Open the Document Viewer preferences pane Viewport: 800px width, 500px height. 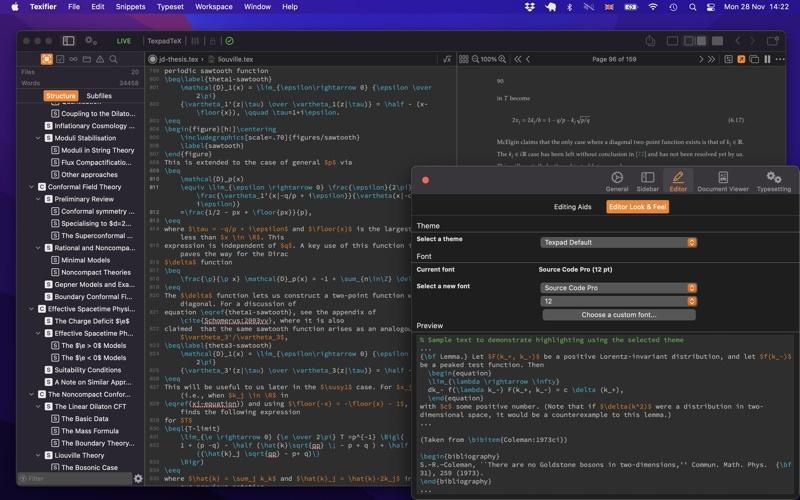click(722, 181)
